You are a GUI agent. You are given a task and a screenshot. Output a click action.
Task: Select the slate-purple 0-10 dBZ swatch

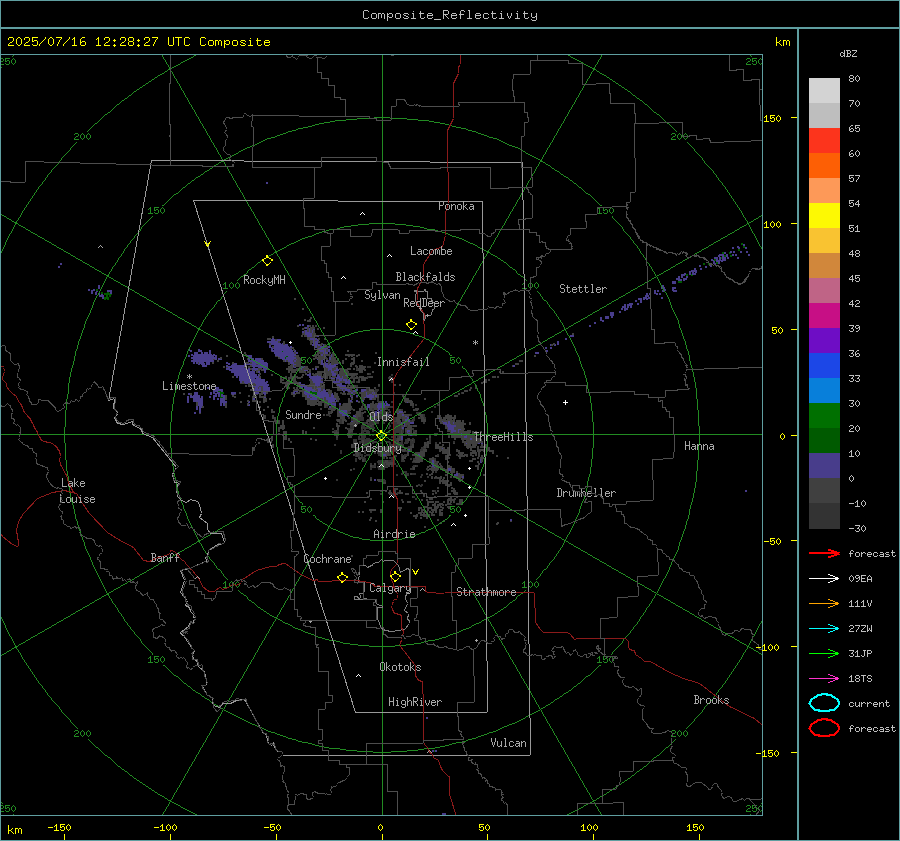pyautogui.click(x=824, y=466)
